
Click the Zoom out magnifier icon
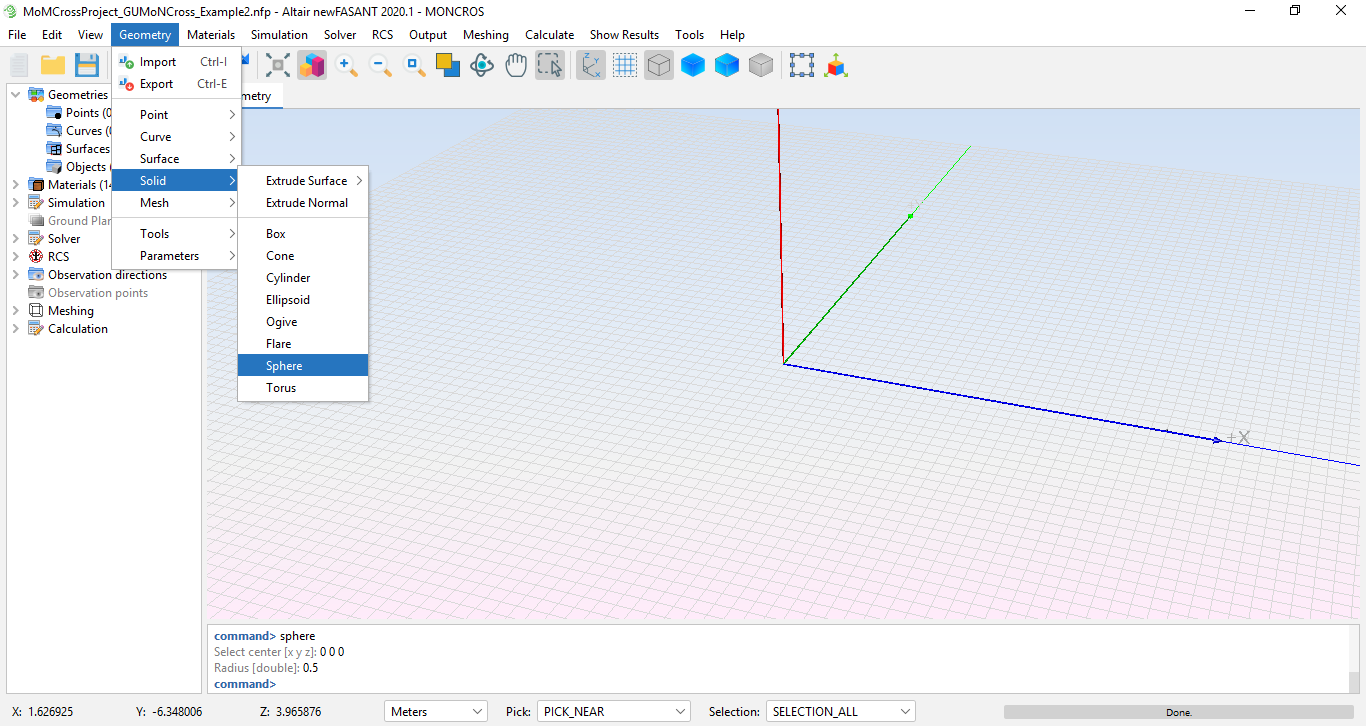tap(381, 66)
